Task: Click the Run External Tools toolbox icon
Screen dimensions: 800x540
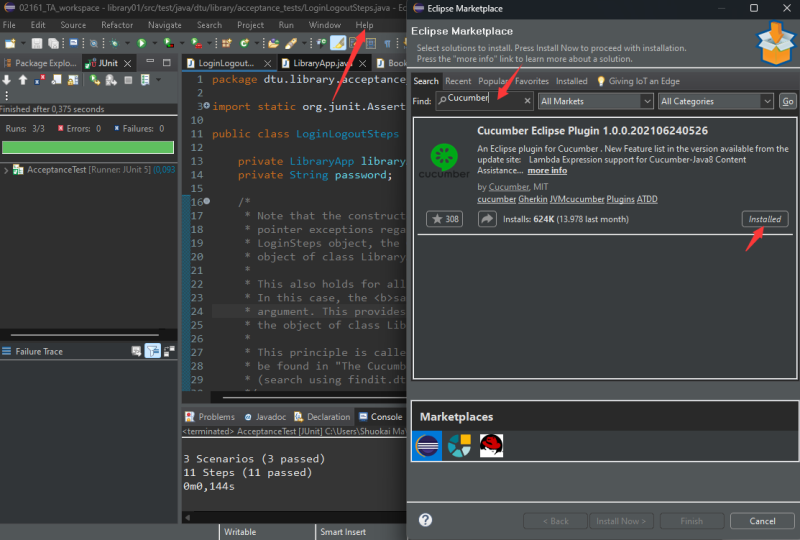Action: [x=196, y=43]
